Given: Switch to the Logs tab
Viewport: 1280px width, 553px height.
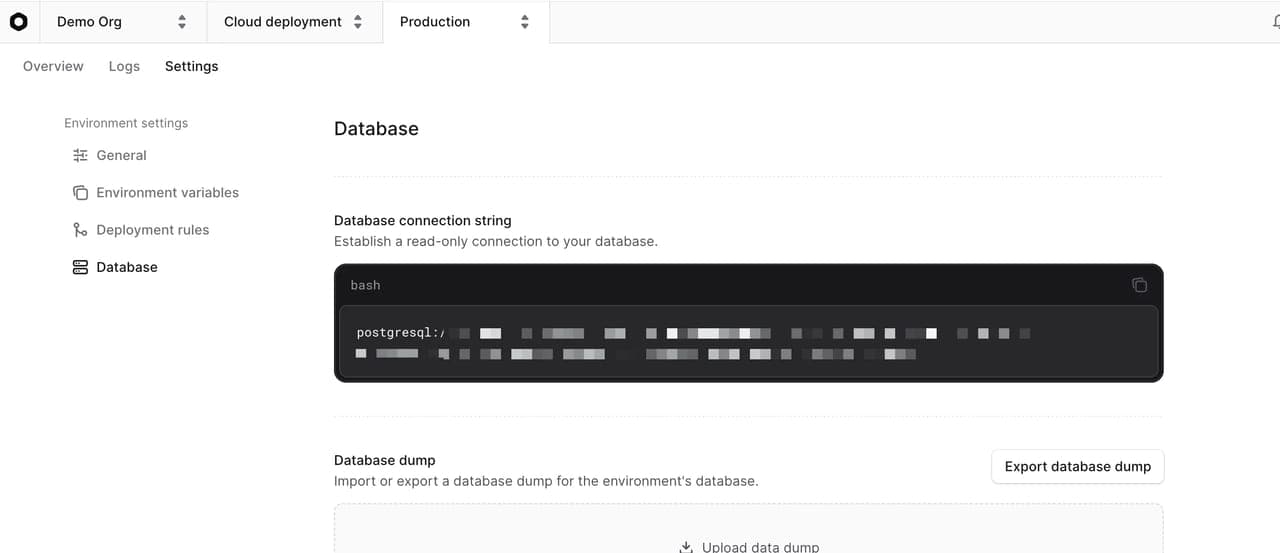Looking at the screenshot, I should [x=124, y=66].
